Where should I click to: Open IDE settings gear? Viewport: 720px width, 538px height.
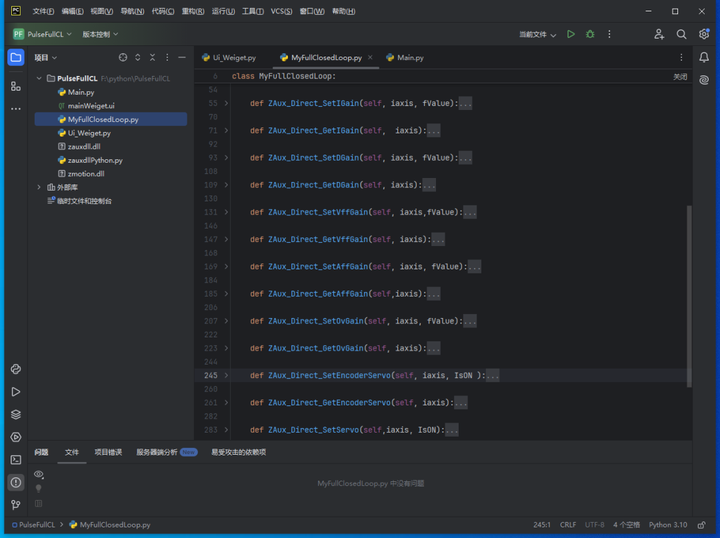tap(704, 34)
